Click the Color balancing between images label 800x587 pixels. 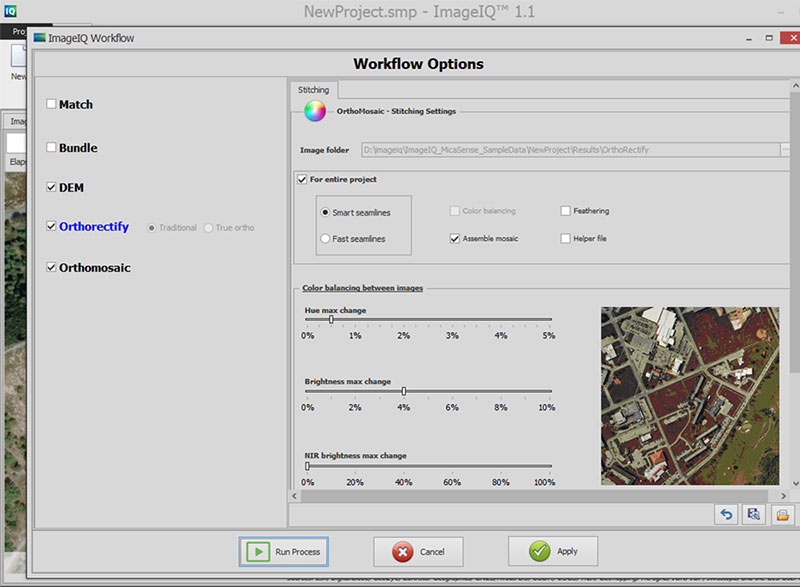tap(362, 288)
